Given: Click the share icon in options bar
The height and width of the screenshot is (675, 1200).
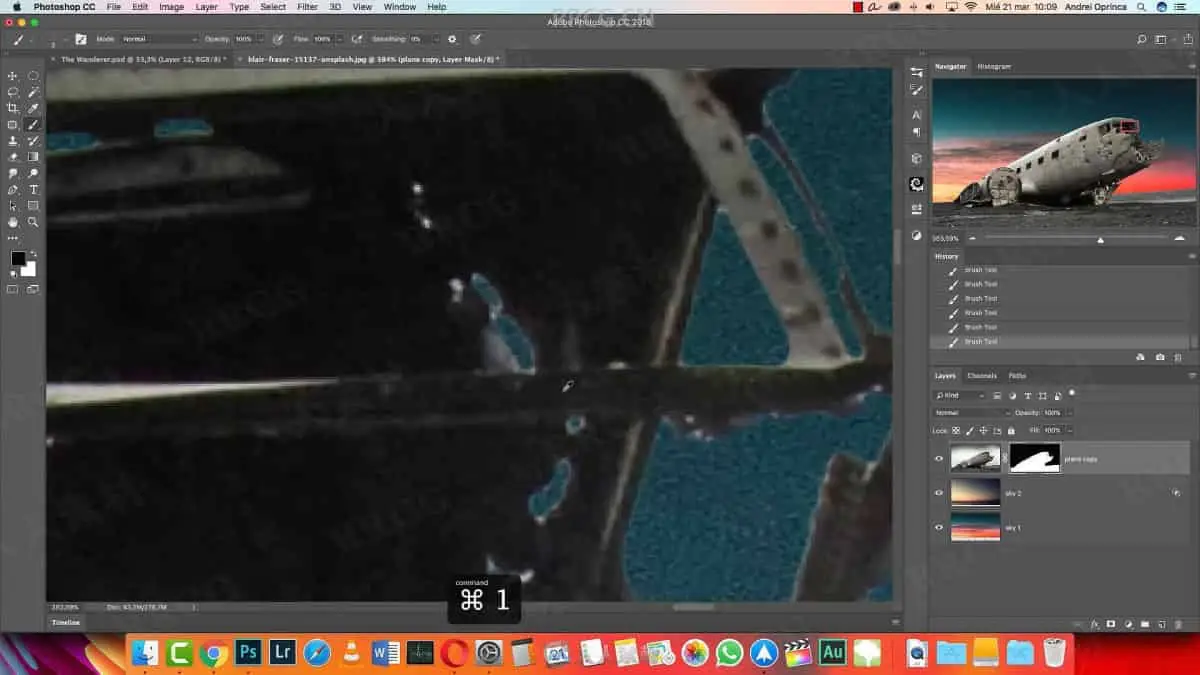Looking at the screenshot, I should [x=1187, y=39].
